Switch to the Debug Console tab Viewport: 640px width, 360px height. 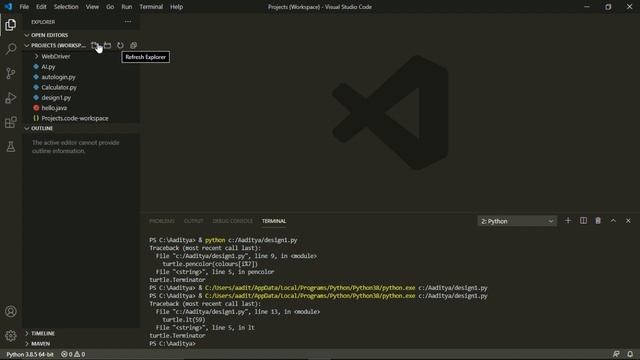(x=232, y=221)
